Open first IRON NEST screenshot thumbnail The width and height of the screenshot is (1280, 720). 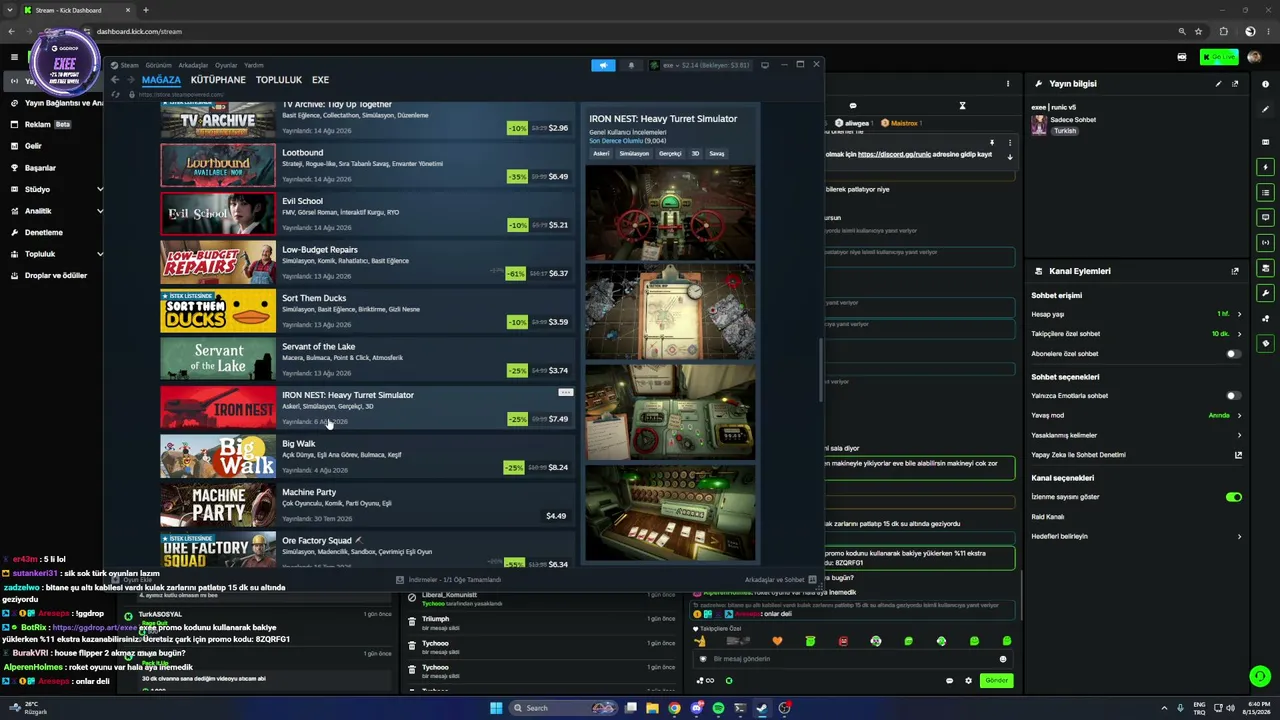point(670,212)
